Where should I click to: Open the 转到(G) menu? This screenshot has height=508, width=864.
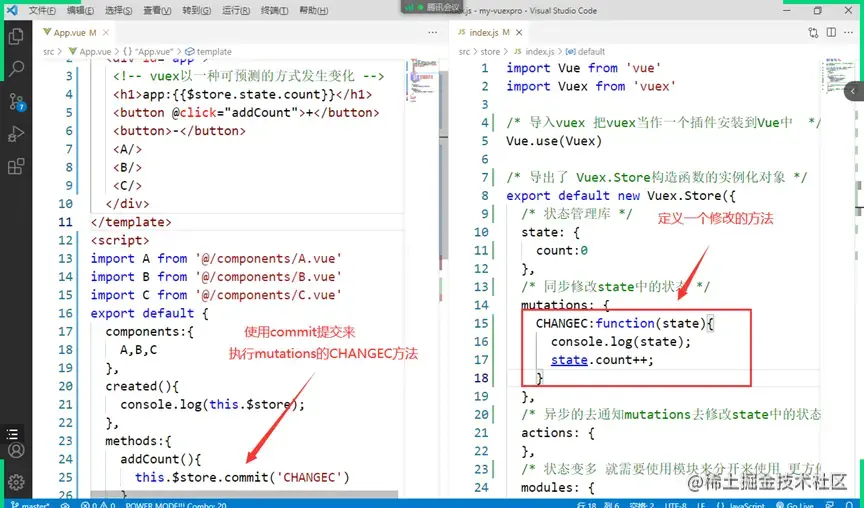[197, 10]
